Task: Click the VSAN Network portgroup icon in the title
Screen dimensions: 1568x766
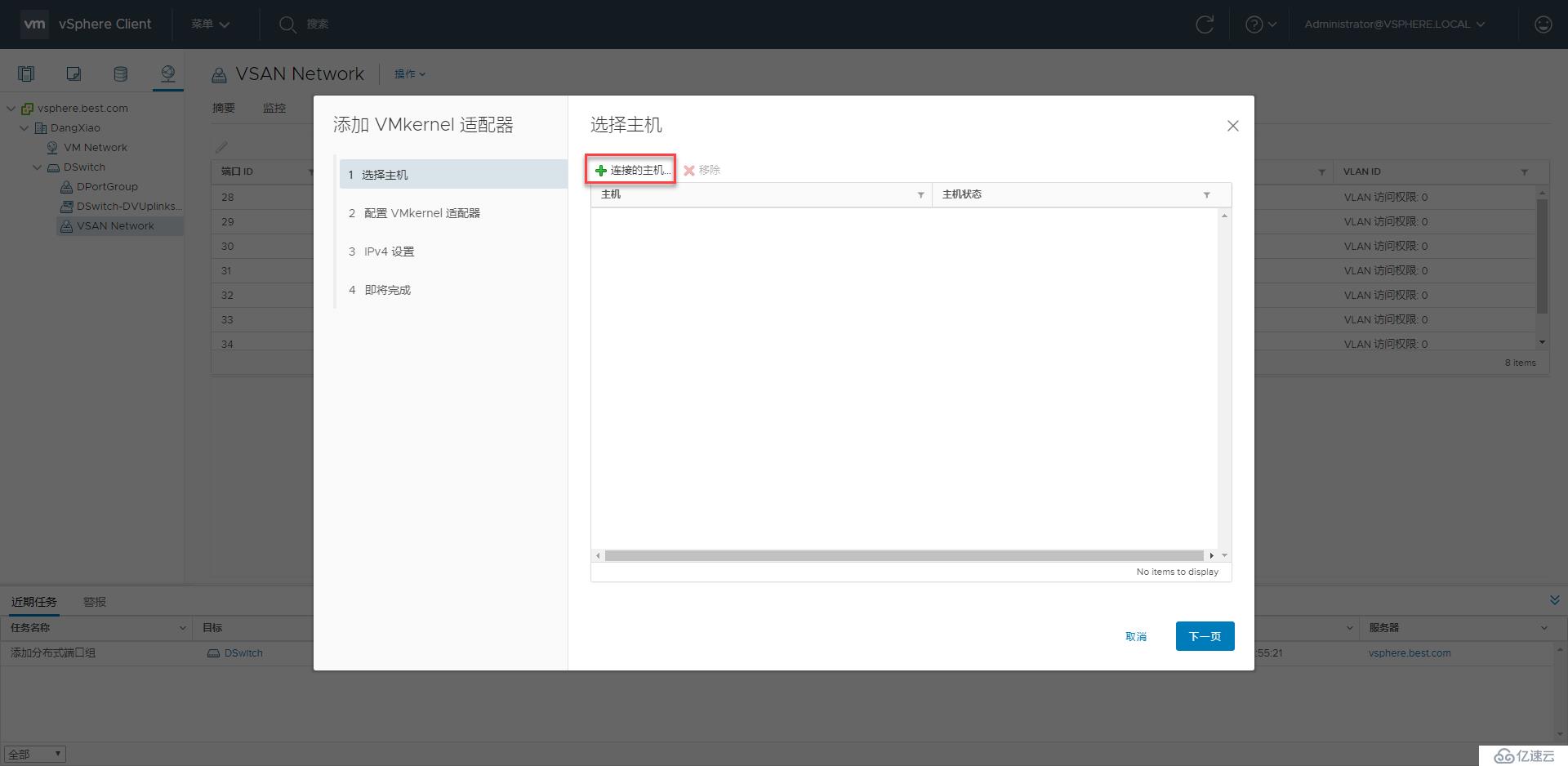Action: (x=219, y=75)
